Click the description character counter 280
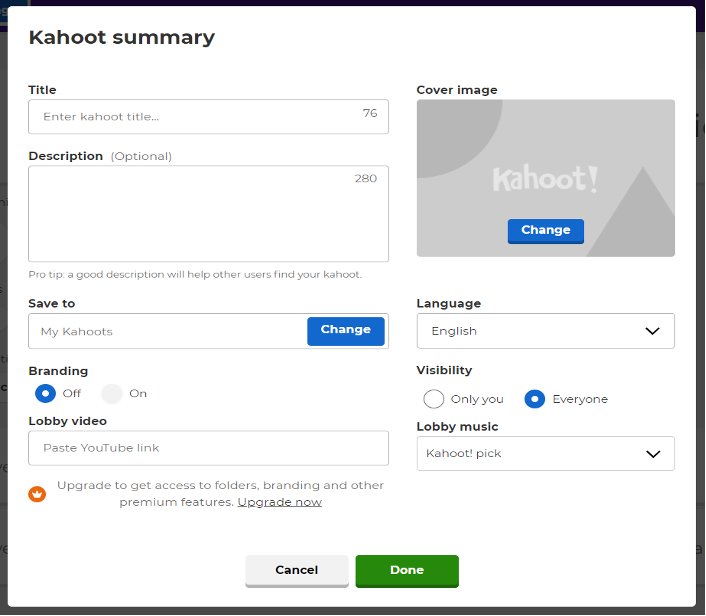Viewport: 706px width, 616px height. click(x=366, y=178)
